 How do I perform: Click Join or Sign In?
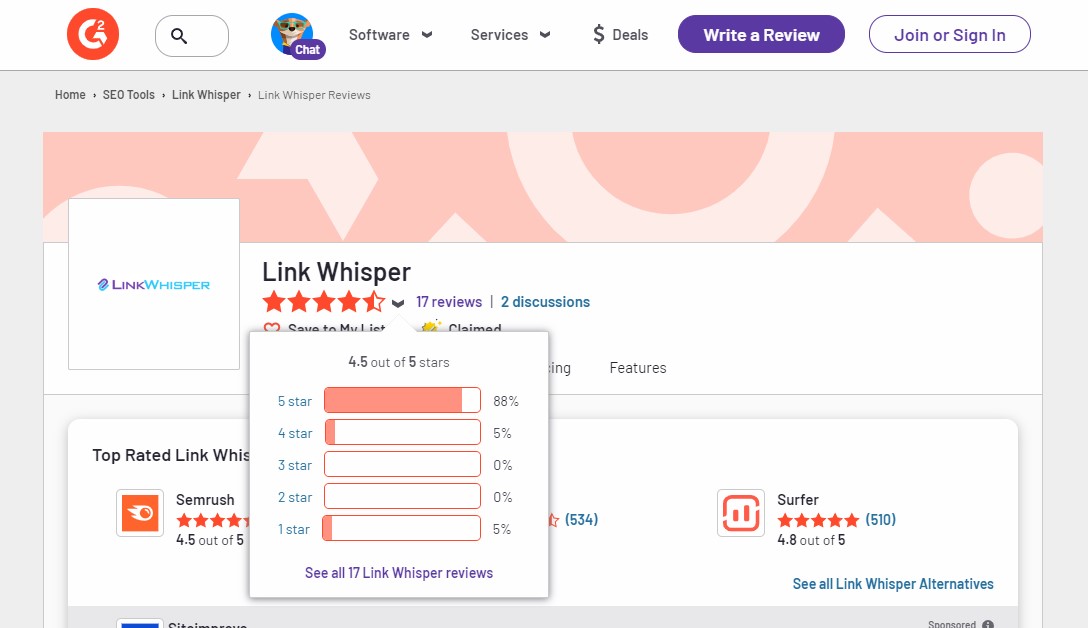(x=949, y=34)
